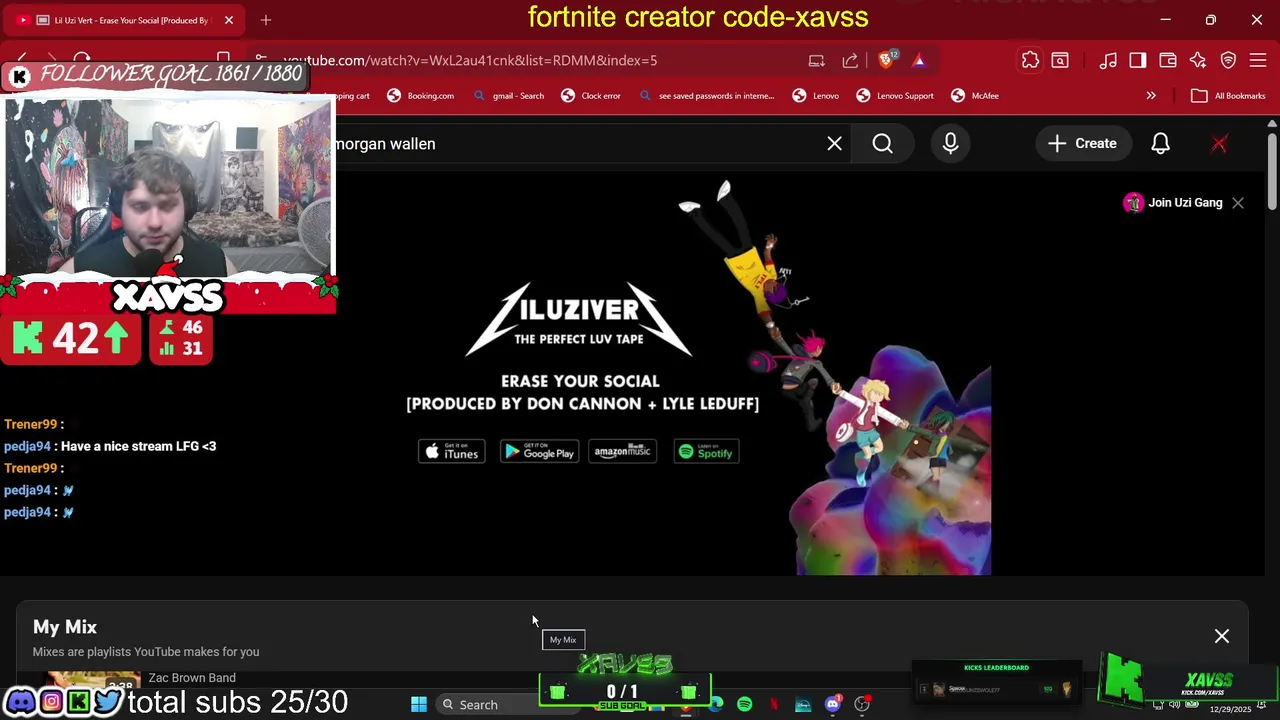Switch to the Lil Uzi Vert YouTube tab

tap(125, 20)
